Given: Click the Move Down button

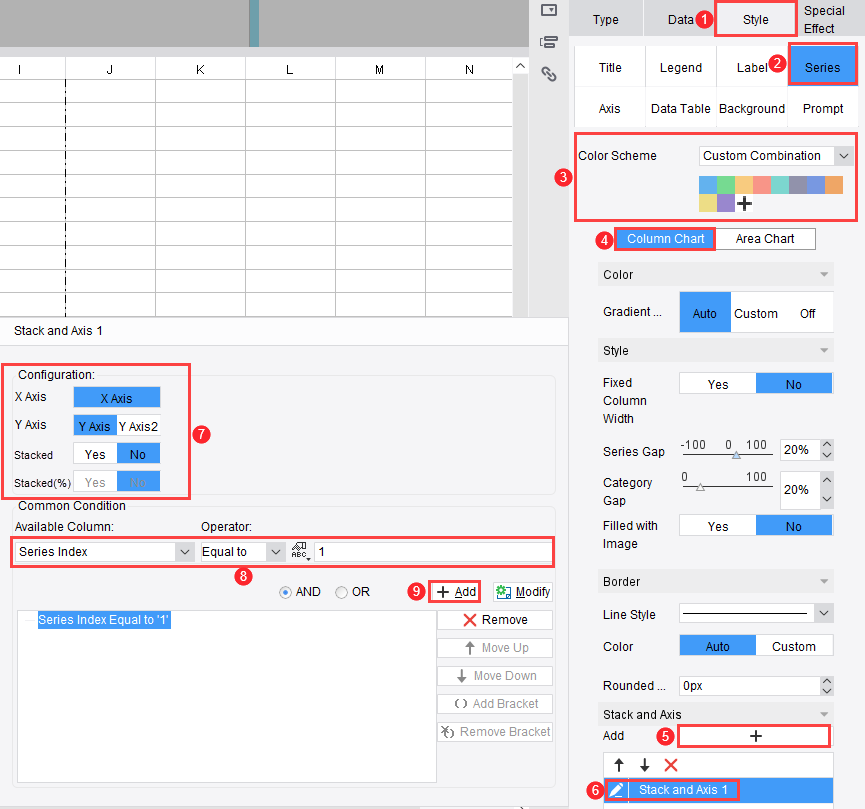Looking at the screenshot, I should coord(495,675).
